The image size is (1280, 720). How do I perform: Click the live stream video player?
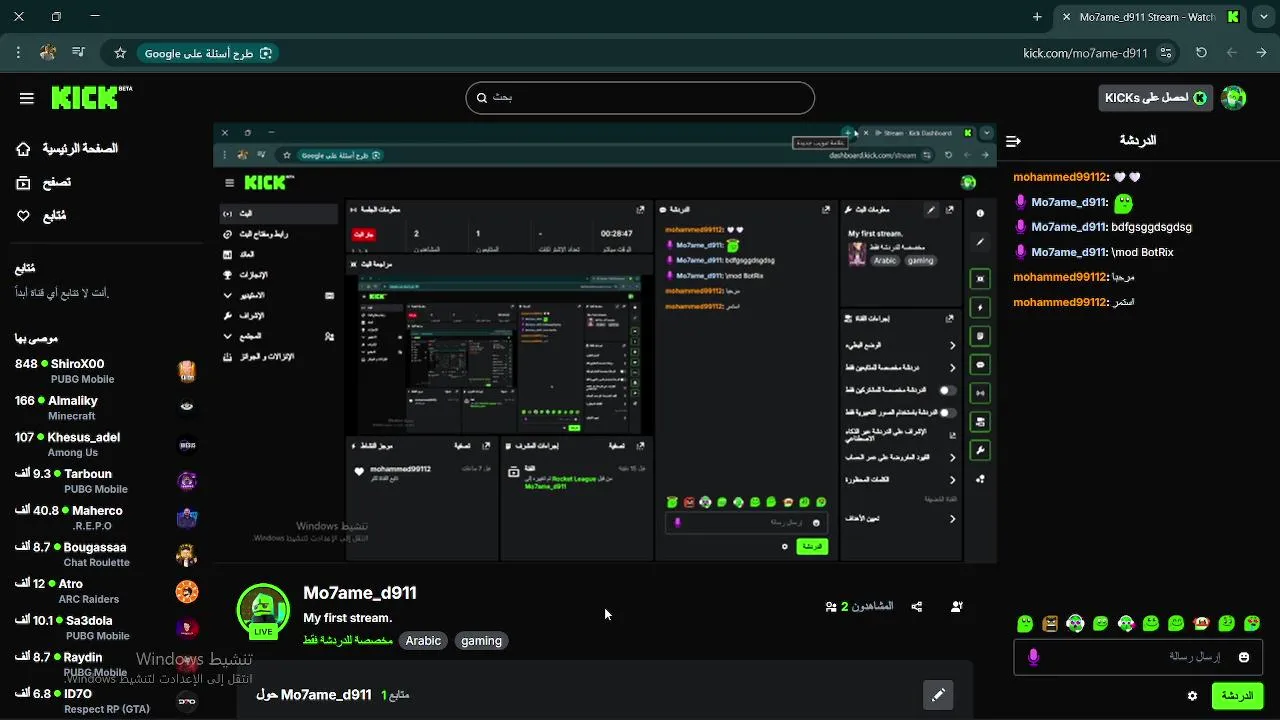[x=605, y=343]
